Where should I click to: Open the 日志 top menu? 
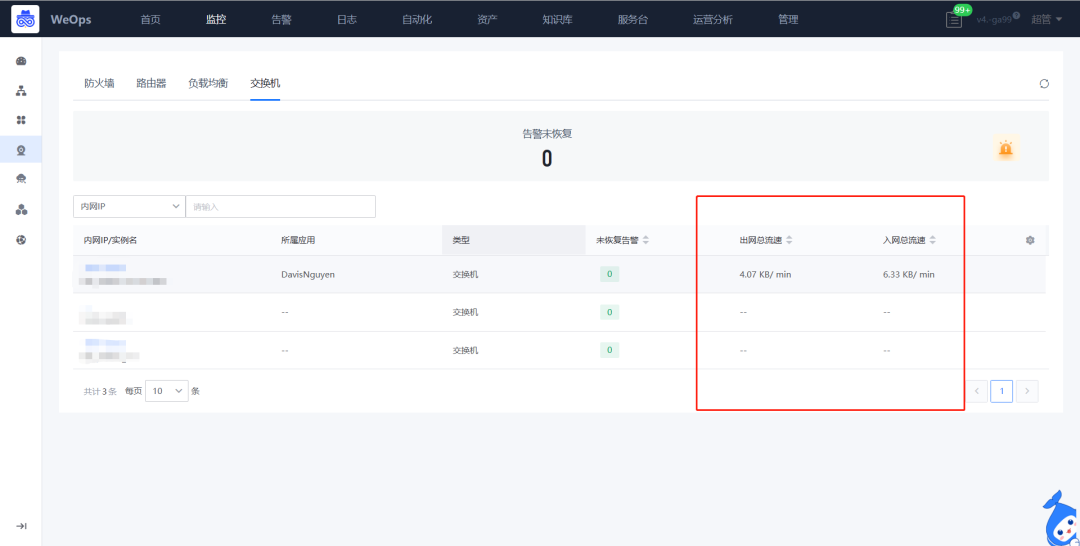(x=346, y=20)
